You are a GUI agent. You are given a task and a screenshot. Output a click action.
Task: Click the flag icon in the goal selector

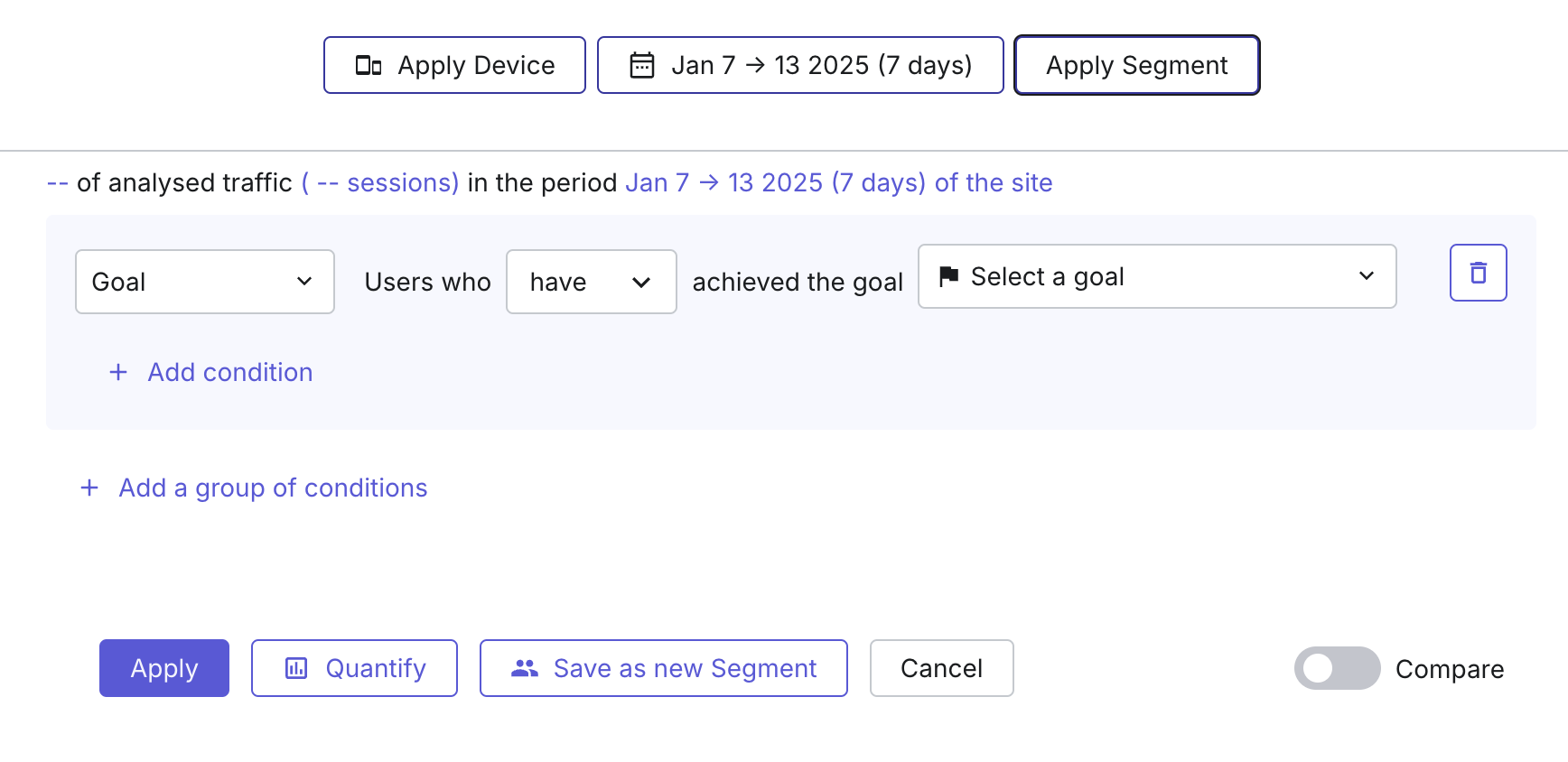click(947, 276)
